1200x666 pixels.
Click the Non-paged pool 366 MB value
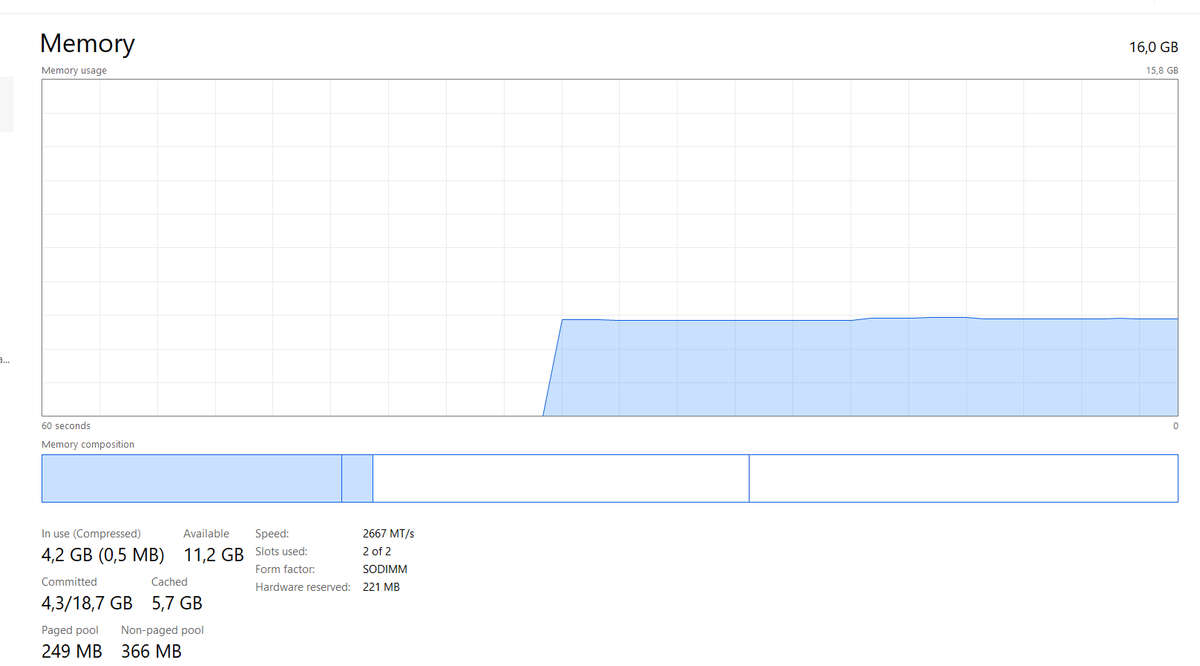tap(151, 651)
